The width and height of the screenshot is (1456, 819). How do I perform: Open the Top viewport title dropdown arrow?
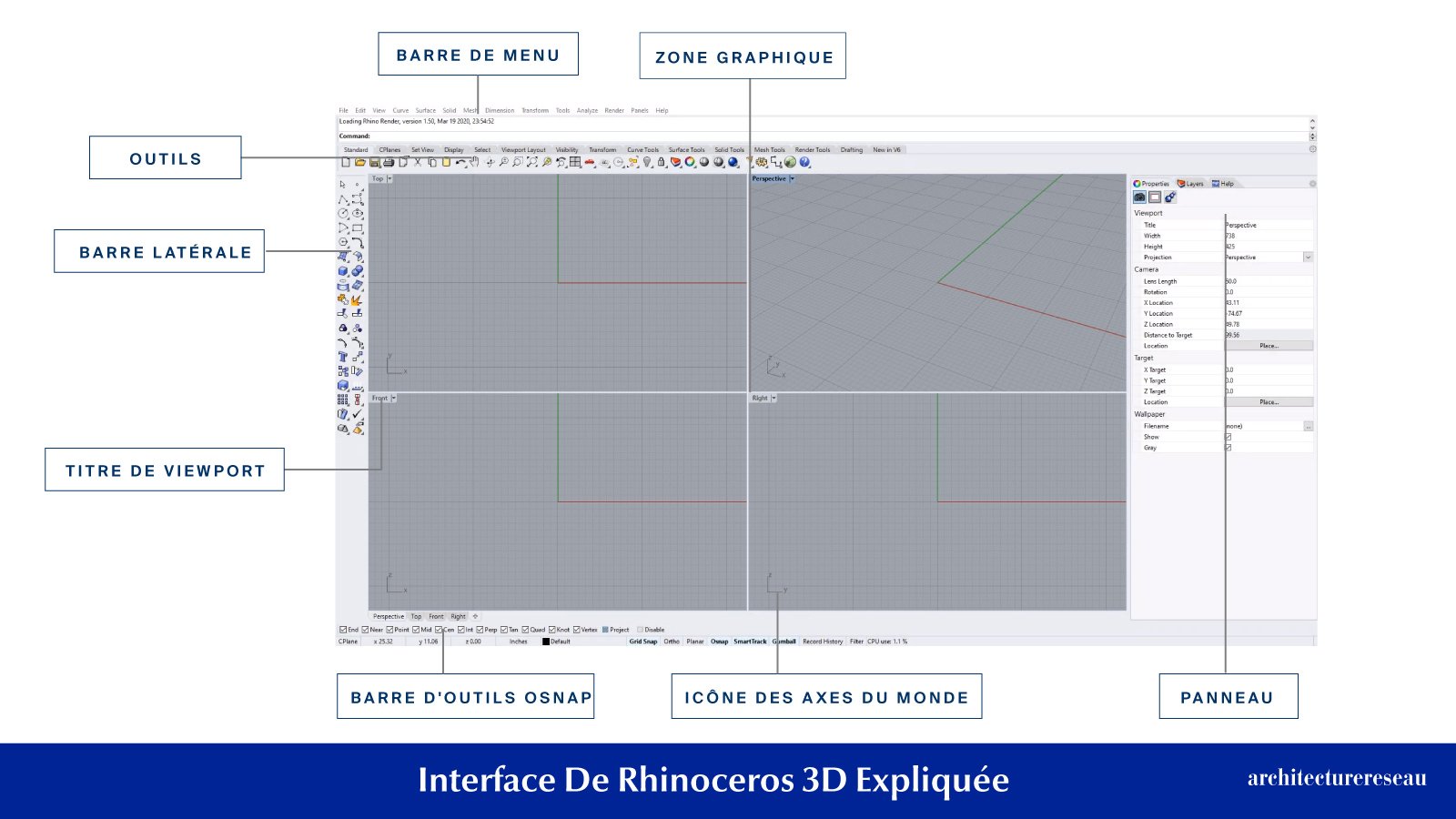click(x=390, y=179)
